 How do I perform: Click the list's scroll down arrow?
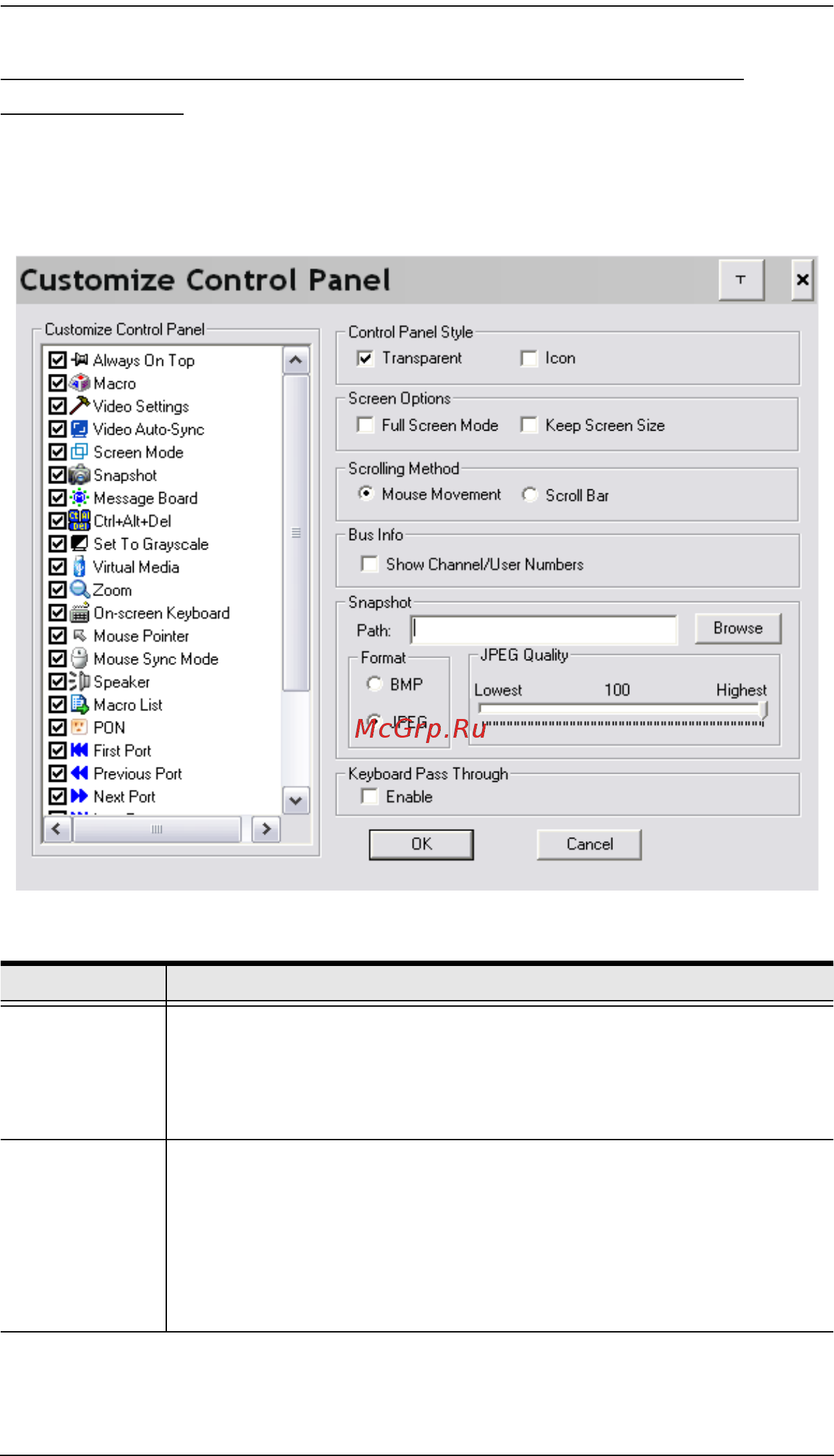296,800
